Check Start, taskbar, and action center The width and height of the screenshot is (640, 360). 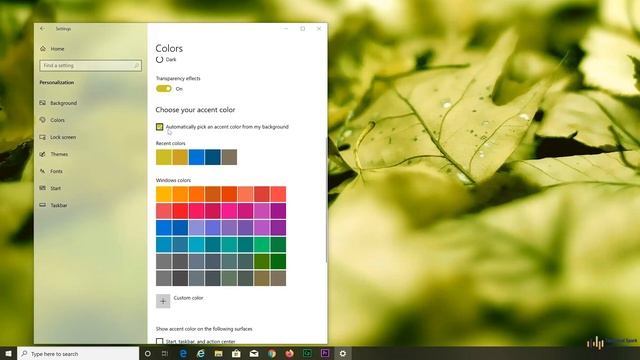tap(160, 341)
